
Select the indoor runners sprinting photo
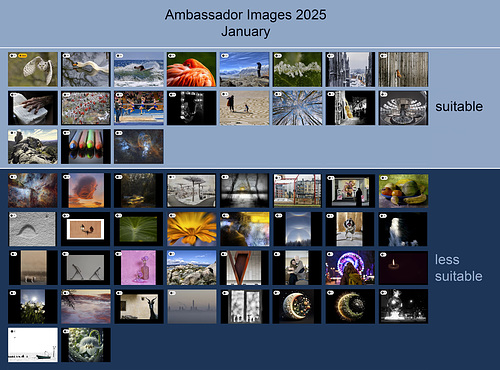[139, 108]
